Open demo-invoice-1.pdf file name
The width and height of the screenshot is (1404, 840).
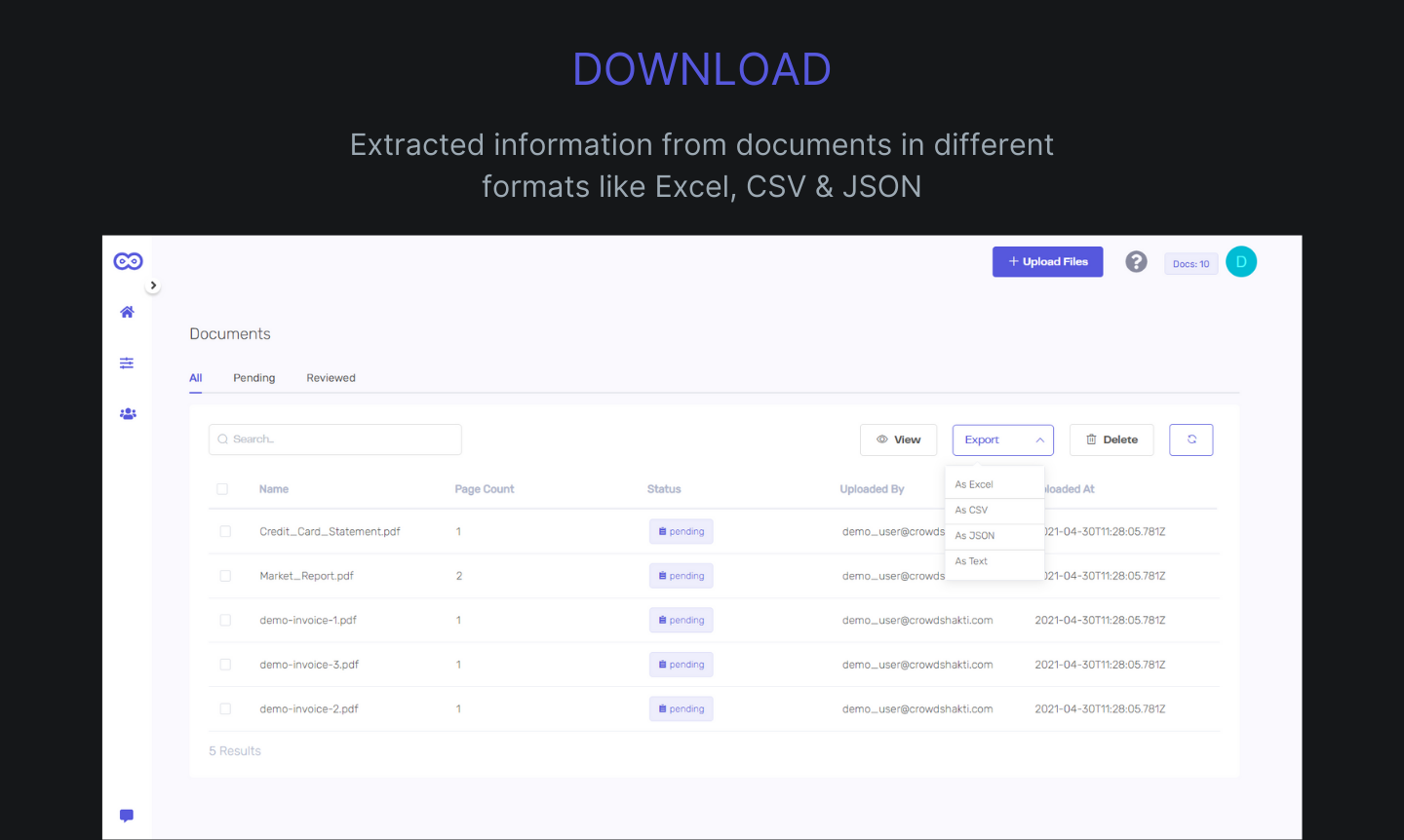click(308, 621)
